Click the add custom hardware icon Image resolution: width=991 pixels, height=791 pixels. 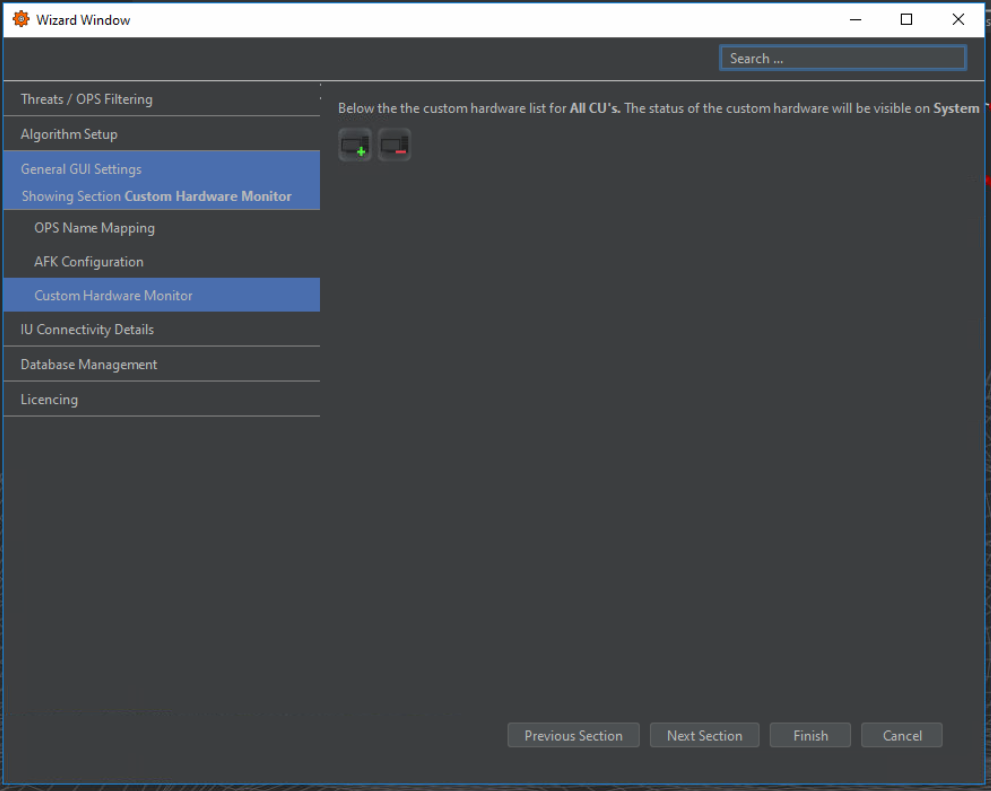tap(354, 145)
